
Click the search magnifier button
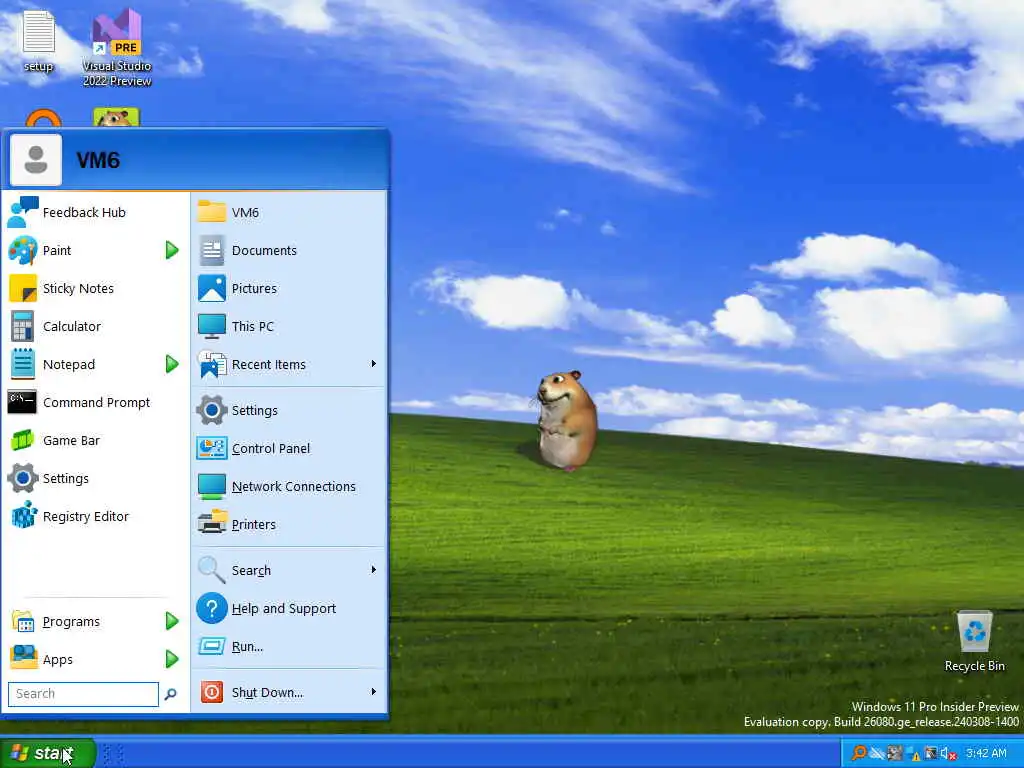click(170, 694)
